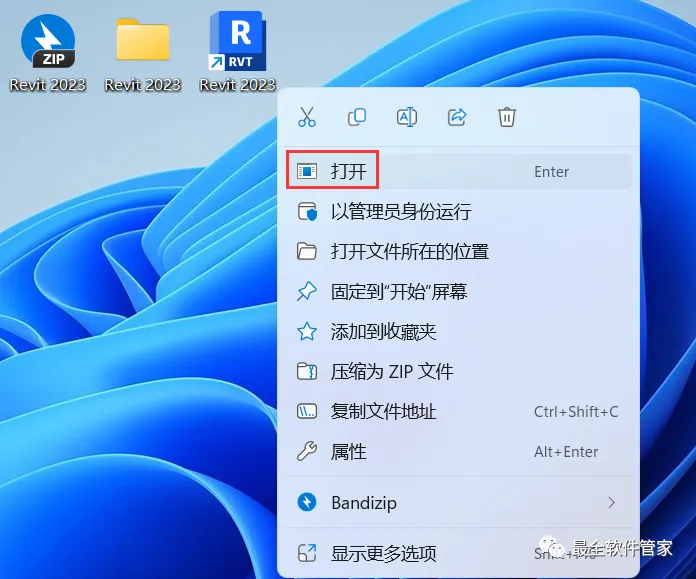The width and height of the screenshot is (696, 579).
Task: Select 固定到"开始"屏幕 option
Action: 459,292
